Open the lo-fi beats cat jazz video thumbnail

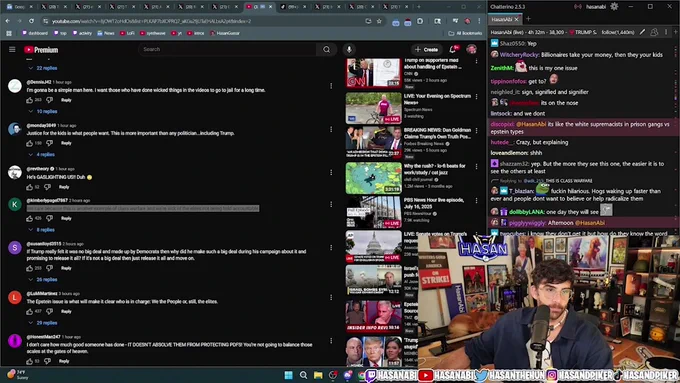[x=373, y=178]
